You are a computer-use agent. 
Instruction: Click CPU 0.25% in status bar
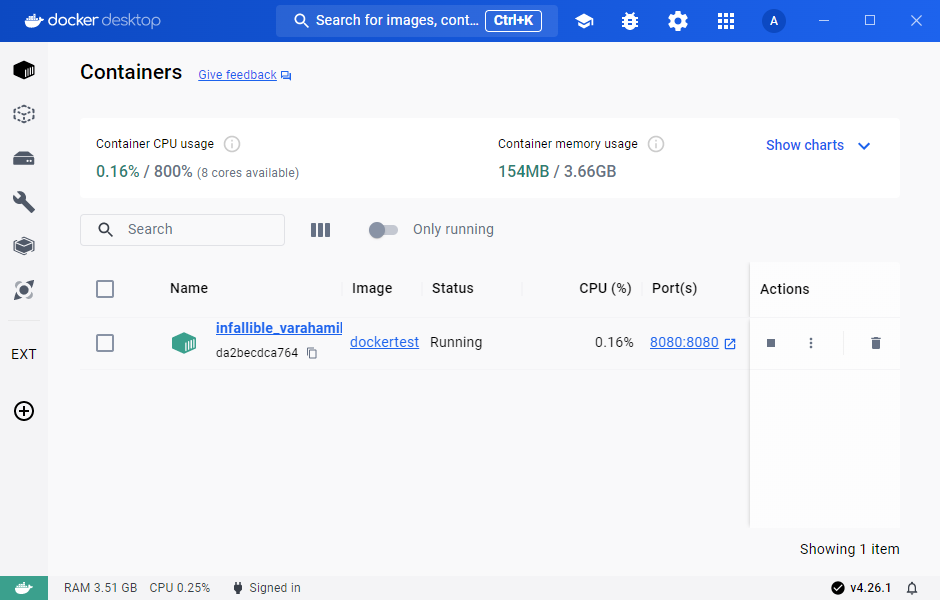180,588
